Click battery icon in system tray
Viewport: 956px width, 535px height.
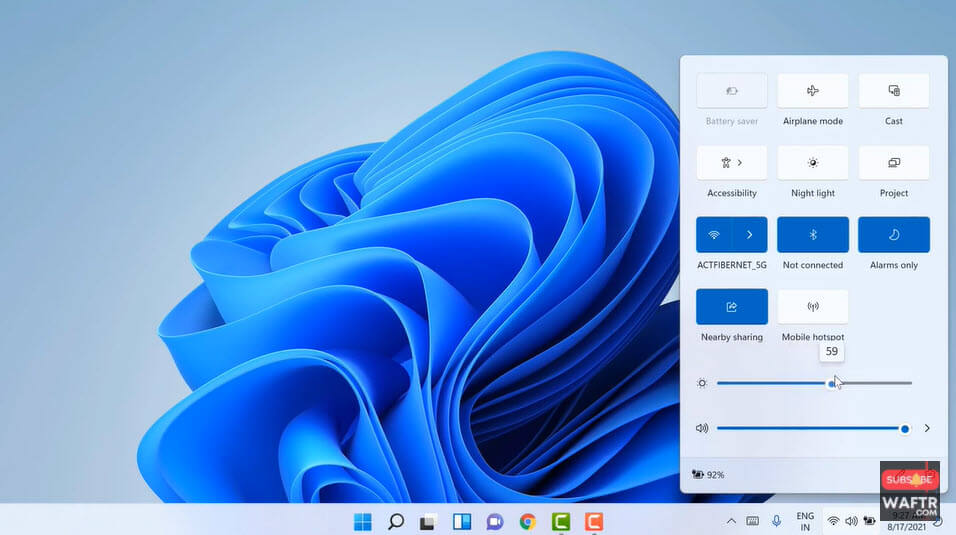869,521
